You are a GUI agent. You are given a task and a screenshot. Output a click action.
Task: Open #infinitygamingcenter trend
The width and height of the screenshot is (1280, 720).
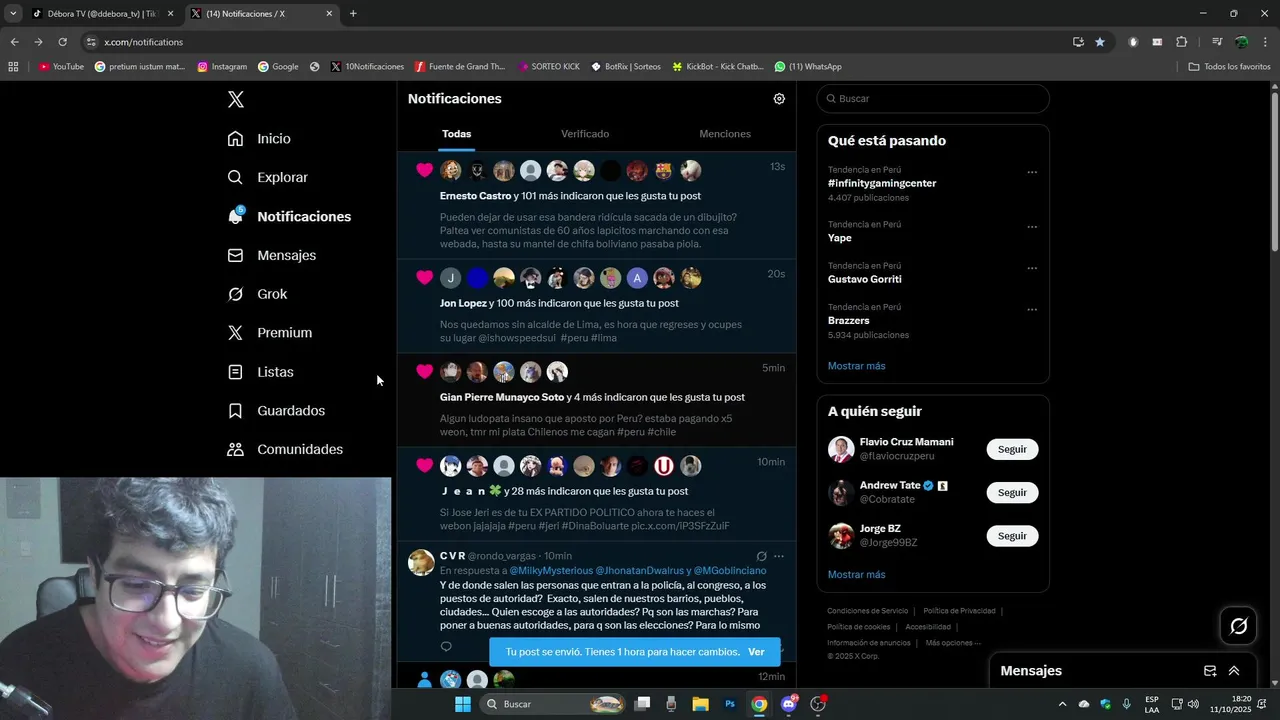tap(882, 183)
